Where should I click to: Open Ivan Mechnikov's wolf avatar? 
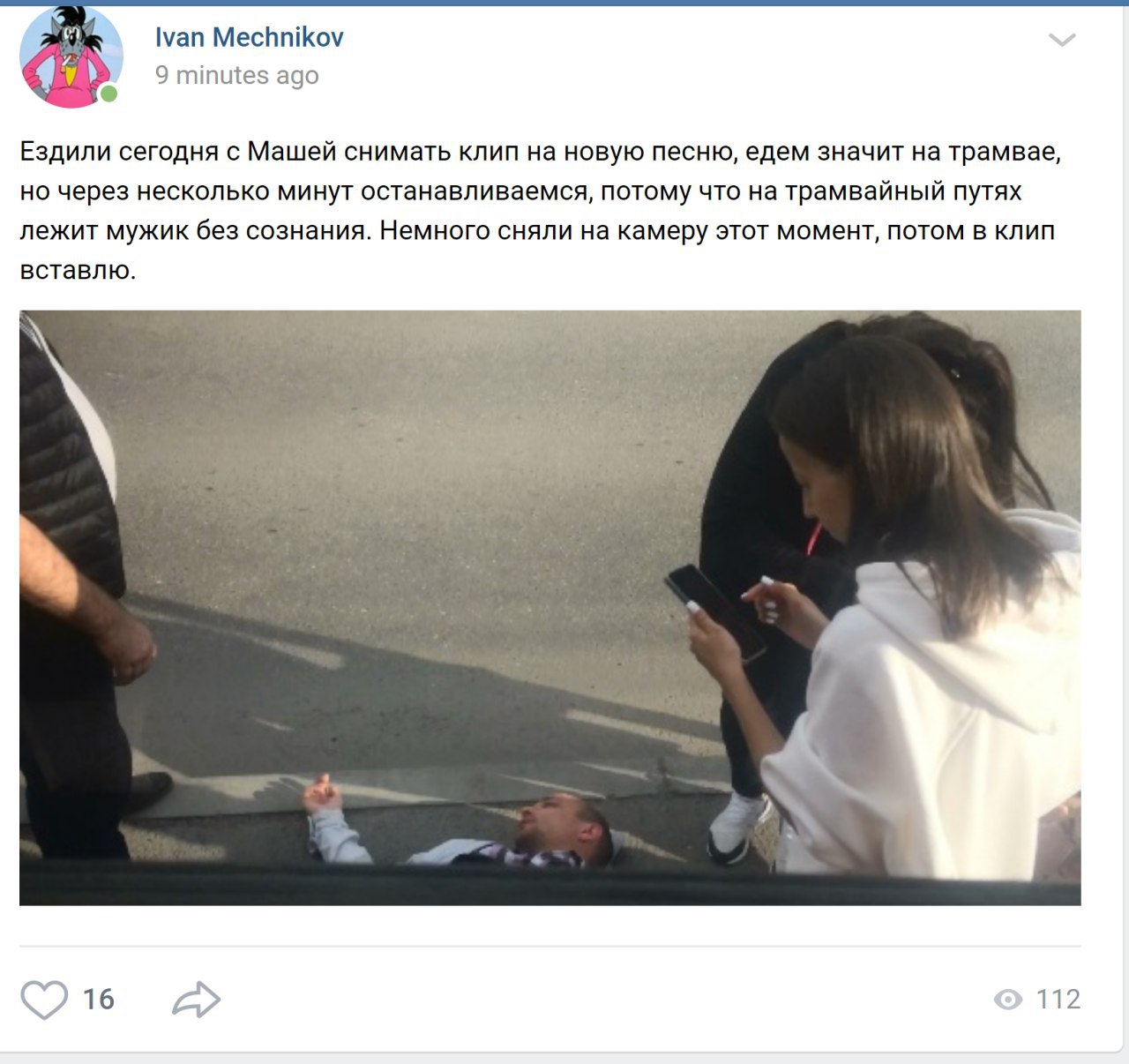click(x=71, y=56)
